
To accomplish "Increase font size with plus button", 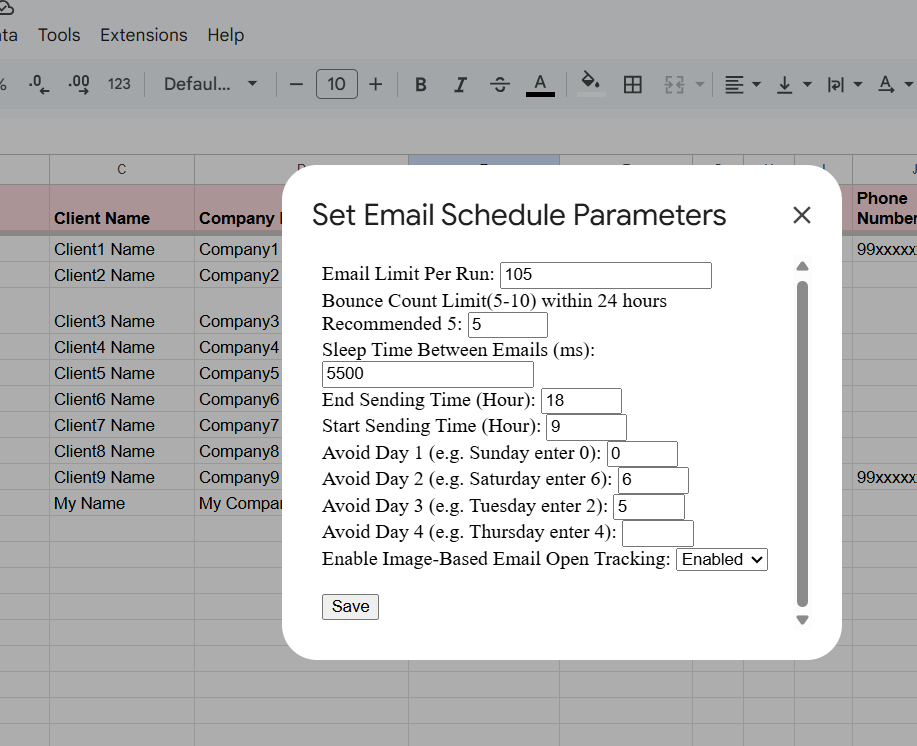I will [x=376, y=84].
